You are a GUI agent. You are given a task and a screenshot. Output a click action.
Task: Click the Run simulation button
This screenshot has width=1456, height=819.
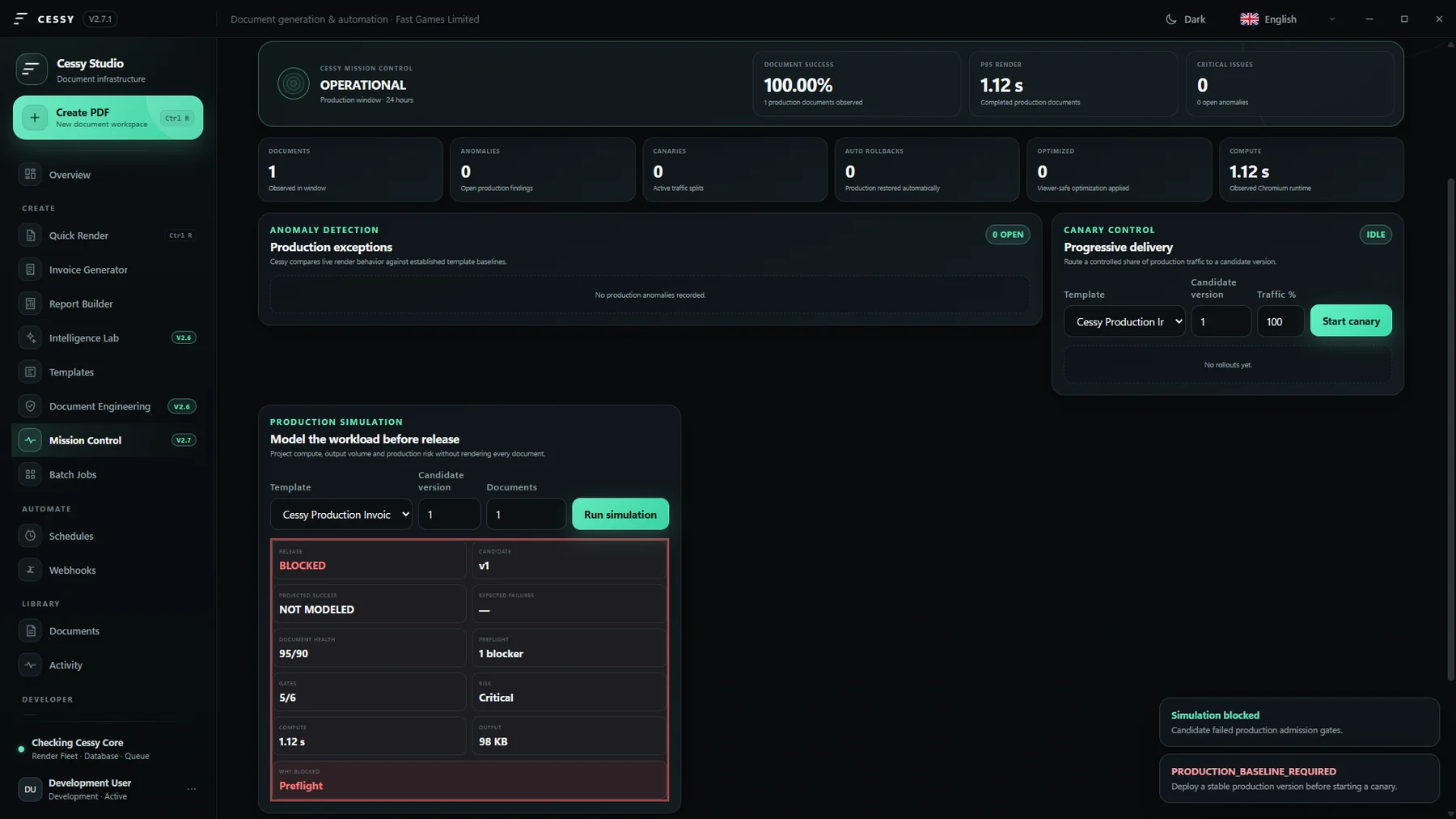pos(620,514)
